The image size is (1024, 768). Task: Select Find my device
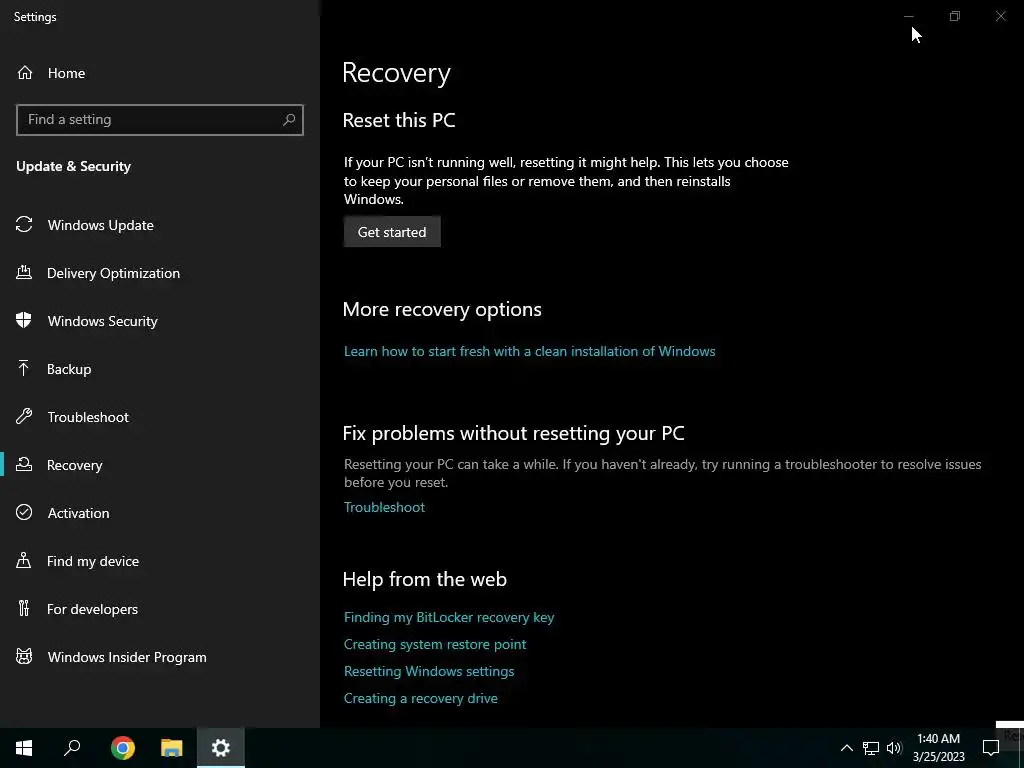tap(93, 561)
